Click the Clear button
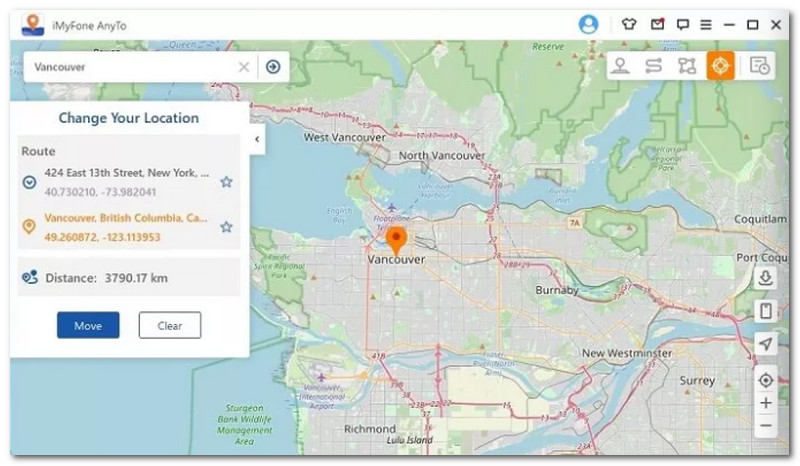The height and width of the screenshot is (466, 800). [x=169, y=325]
